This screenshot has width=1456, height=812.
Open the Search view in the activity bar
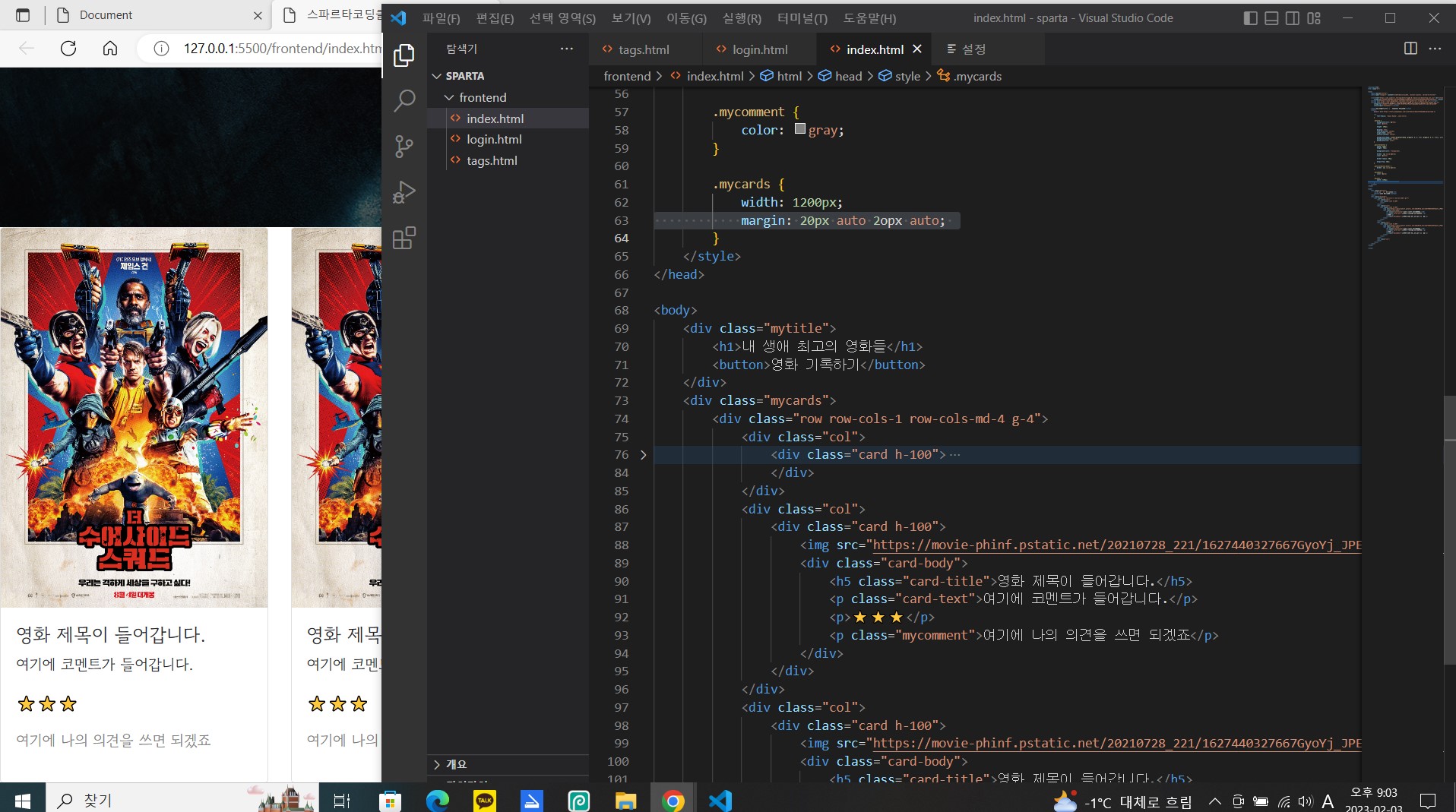[x=404, y=100]
